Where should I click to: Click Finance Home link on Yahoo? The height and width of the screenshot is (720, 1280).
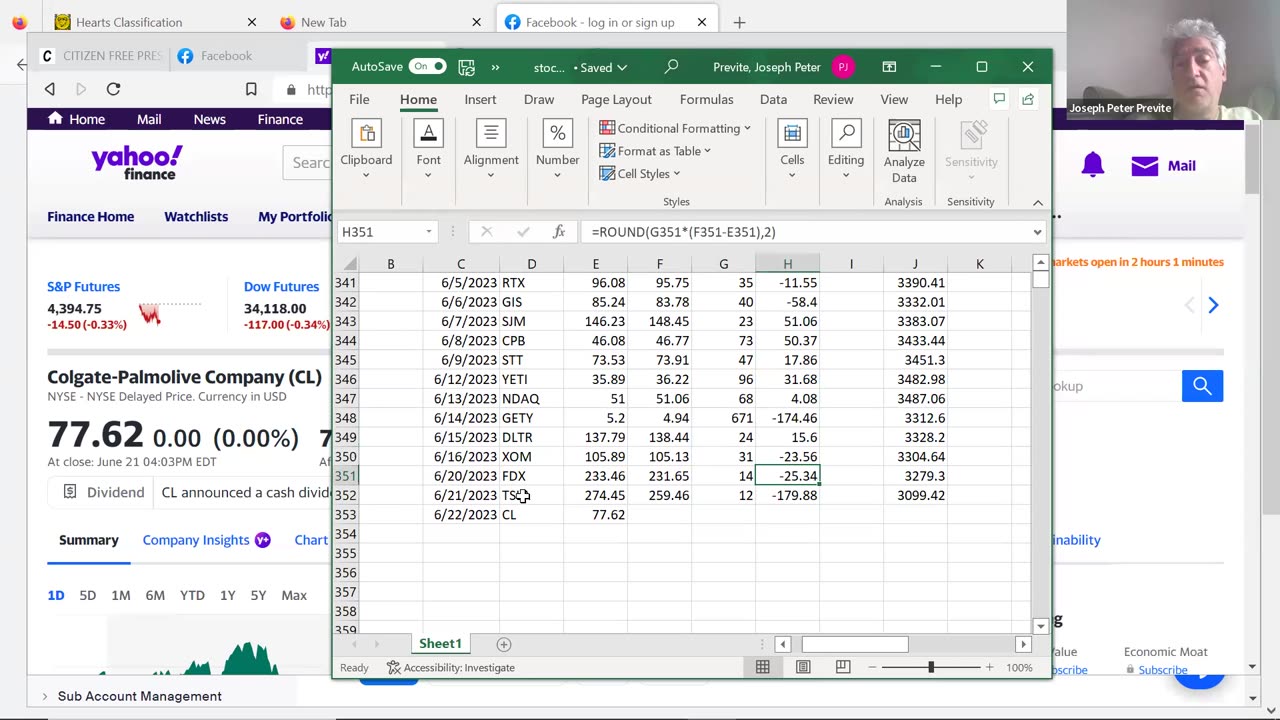click(90, 217)
